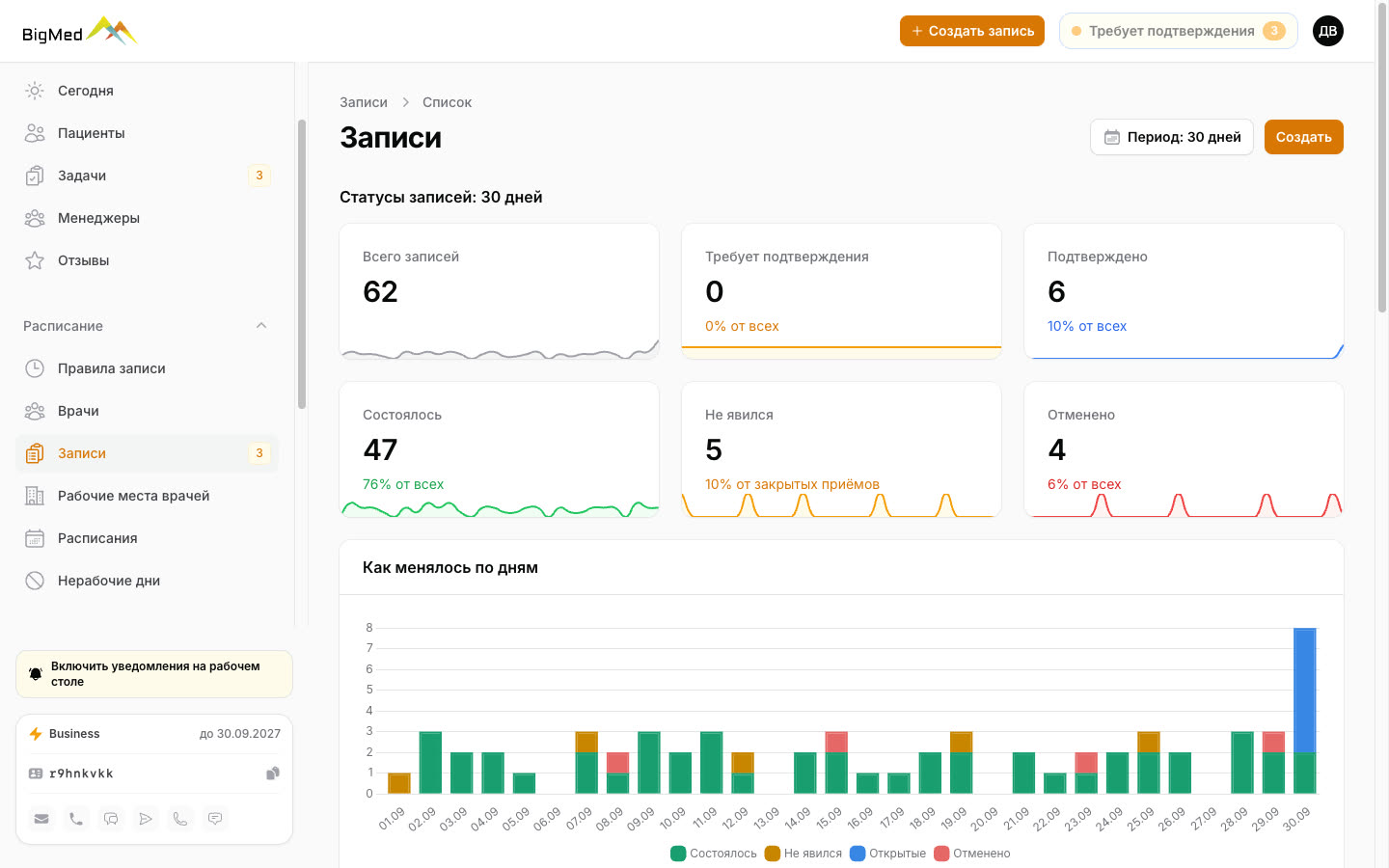The height and width of the screenshot is (868, 1389).
Task: Open the Всего записей card
Action: tap(500, 291)
